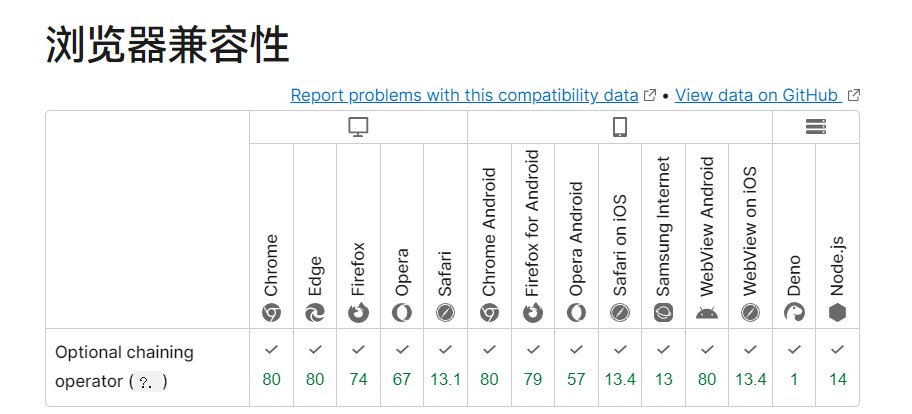Expand Node.js version 14 support cell
This screenshot has height=414, width=912.
[837, 366]
